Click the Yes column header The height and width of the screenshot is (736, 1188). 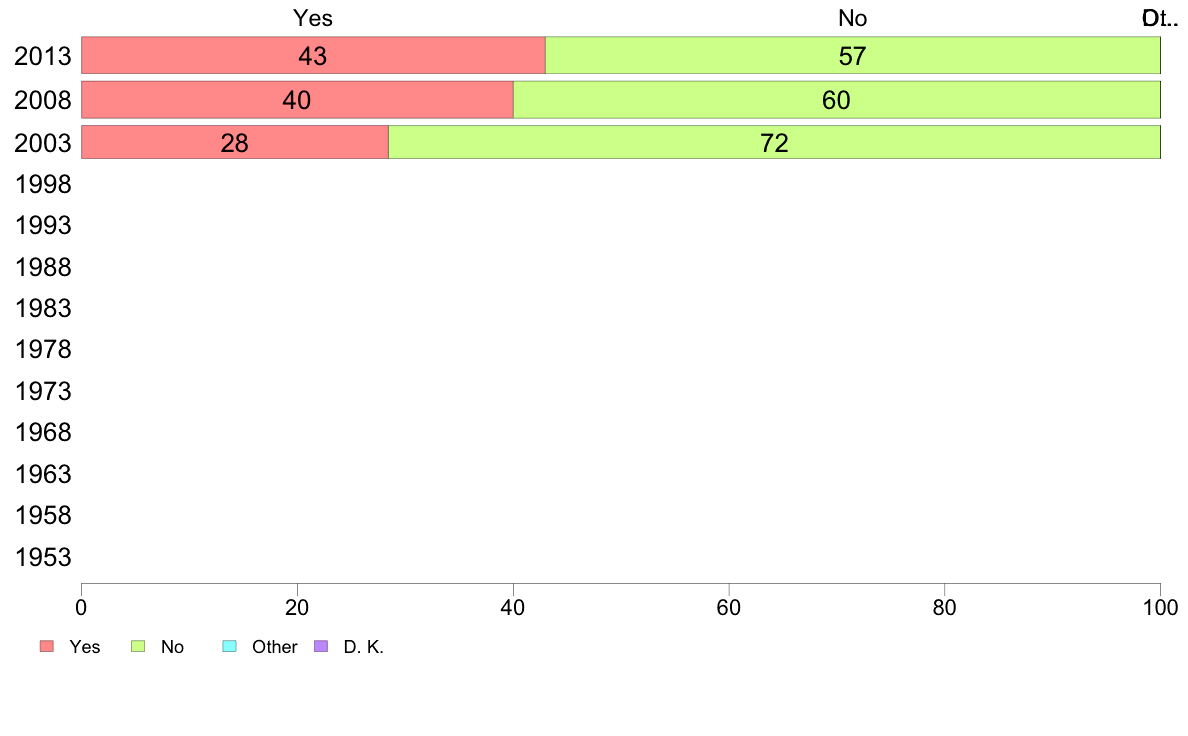point(313,18)
